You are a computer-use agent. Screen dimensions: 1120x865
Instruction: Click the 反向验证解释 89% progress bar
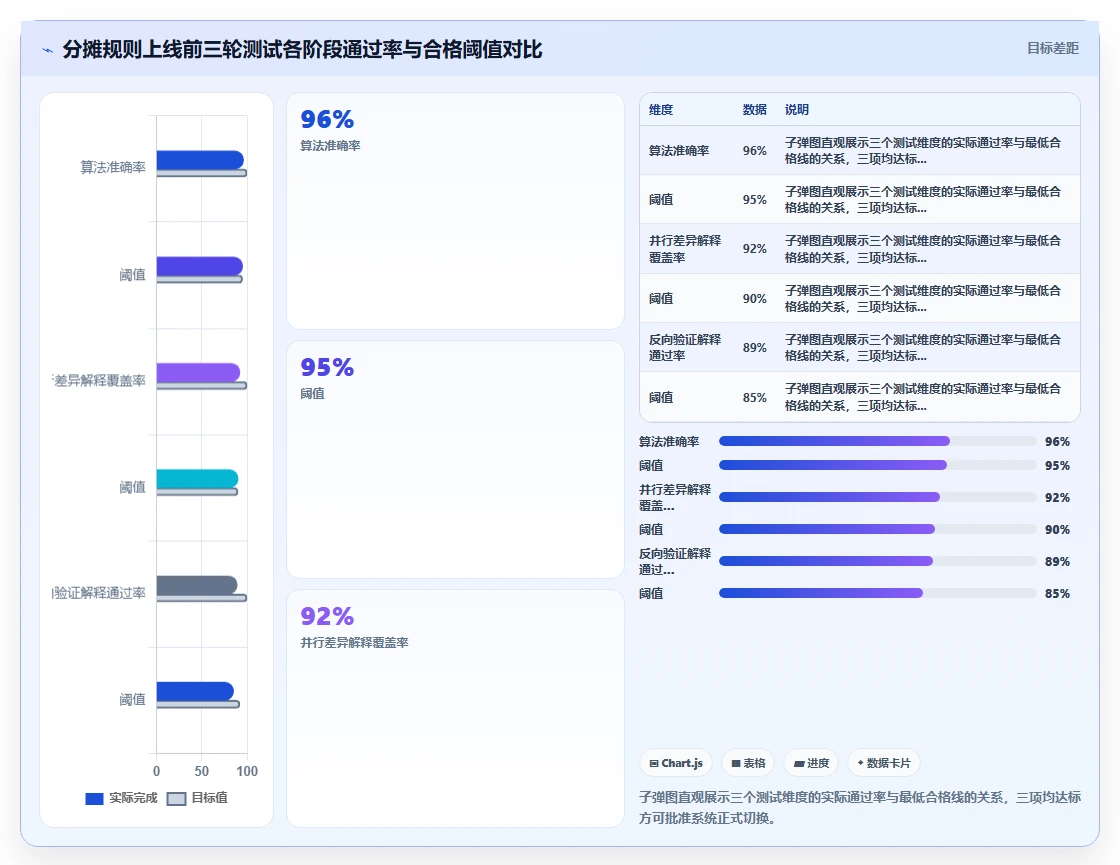click(877, 561)
